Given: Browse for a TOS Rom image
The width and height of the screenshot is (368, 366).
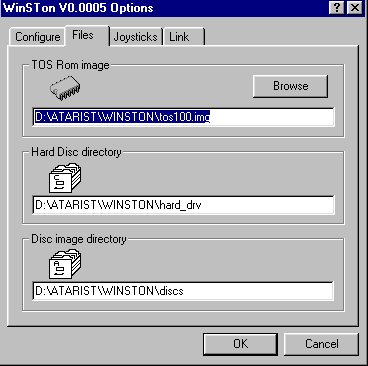Looking at the screenshot, I should (290, 86).
